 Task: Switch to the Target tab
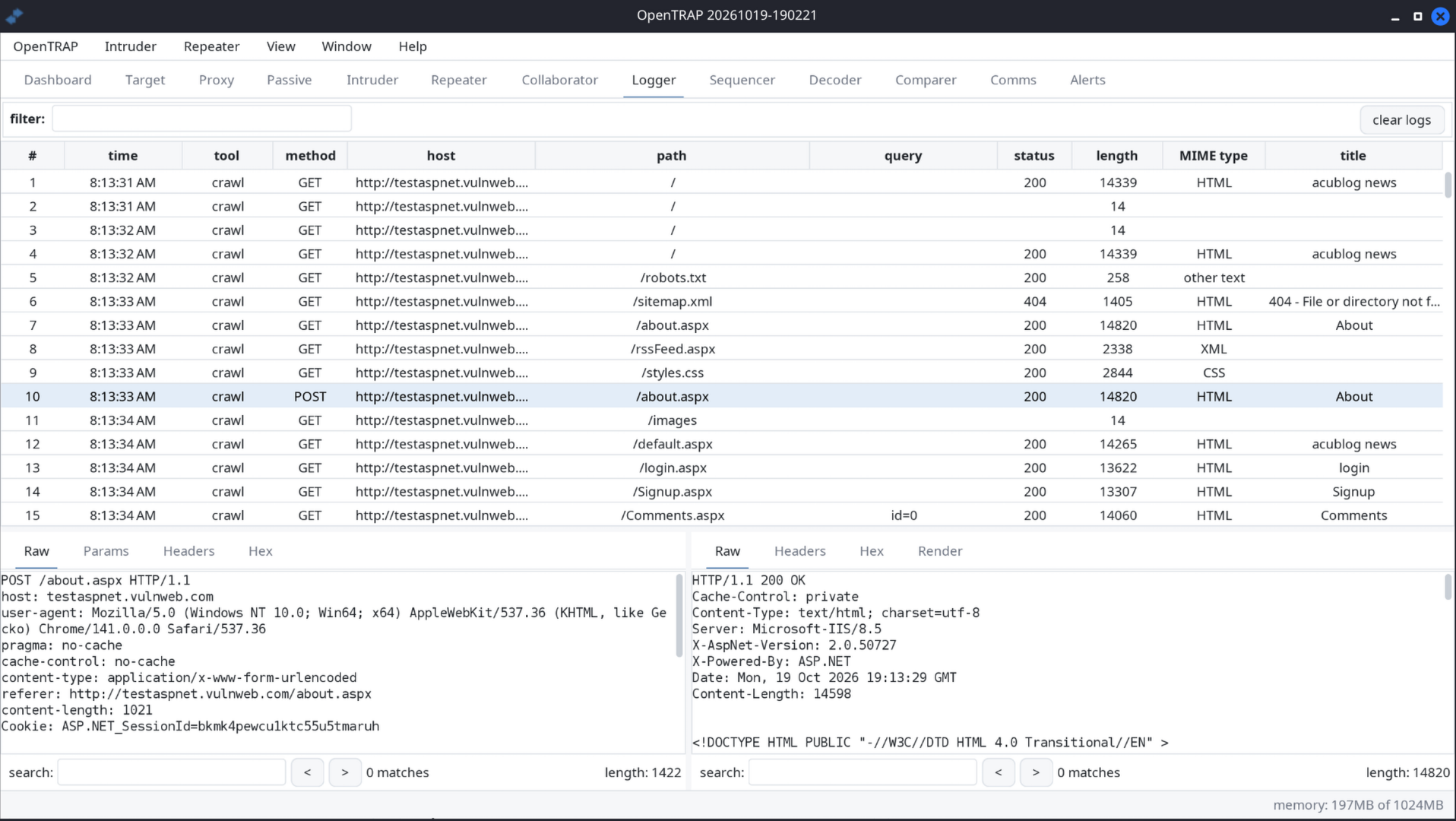pos(145,80)
